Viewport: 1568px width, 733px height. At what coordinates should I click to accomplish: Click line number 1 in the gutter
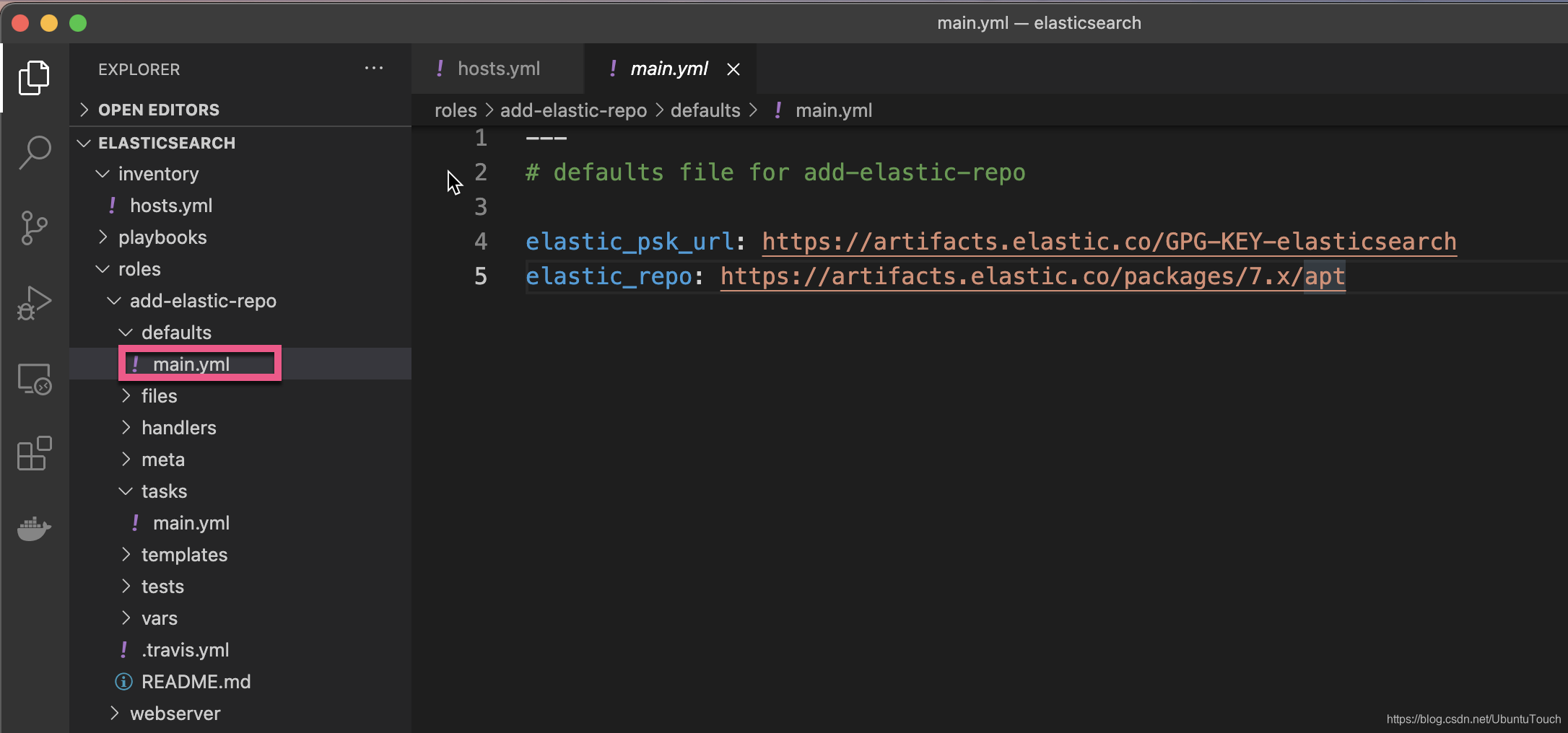click(x=481, y=138)
